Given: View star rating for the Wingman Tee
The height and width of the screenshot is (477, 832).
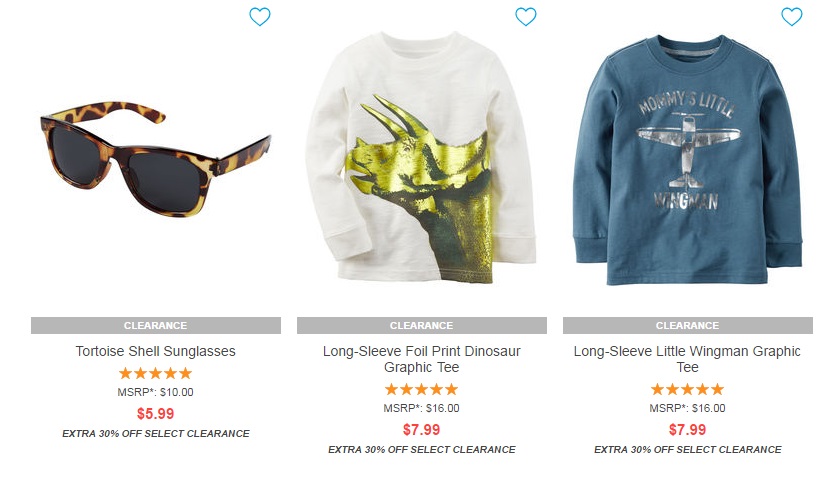Looking at the screenshot, I should pos(687,389).
